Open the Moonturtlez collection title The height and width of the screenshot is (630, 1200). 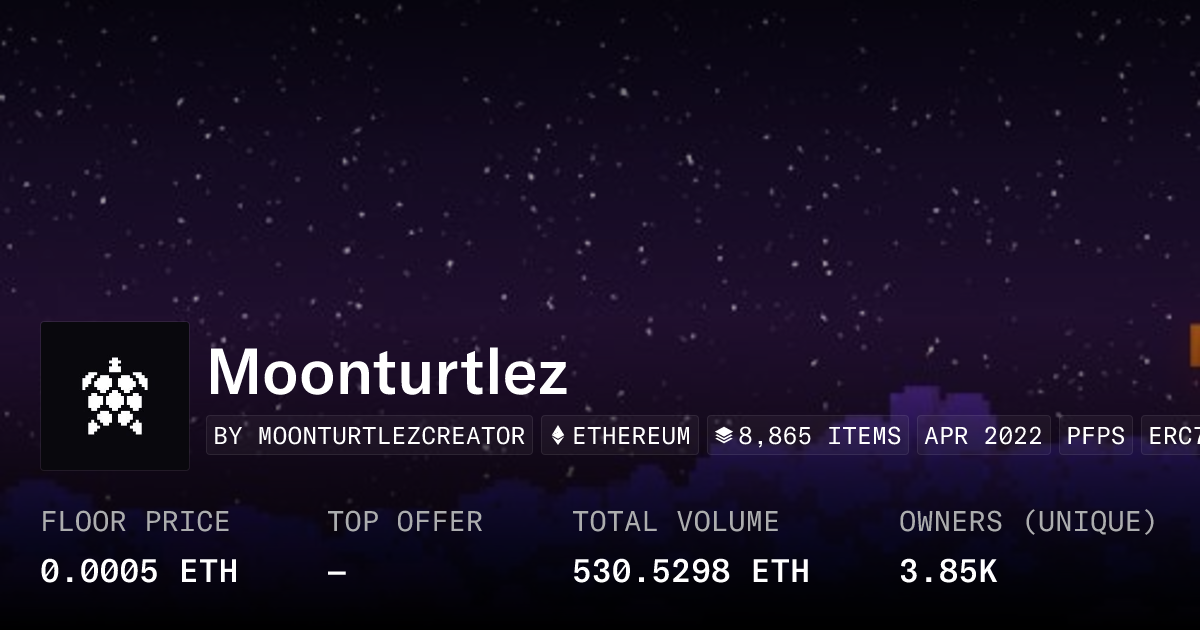387,373
